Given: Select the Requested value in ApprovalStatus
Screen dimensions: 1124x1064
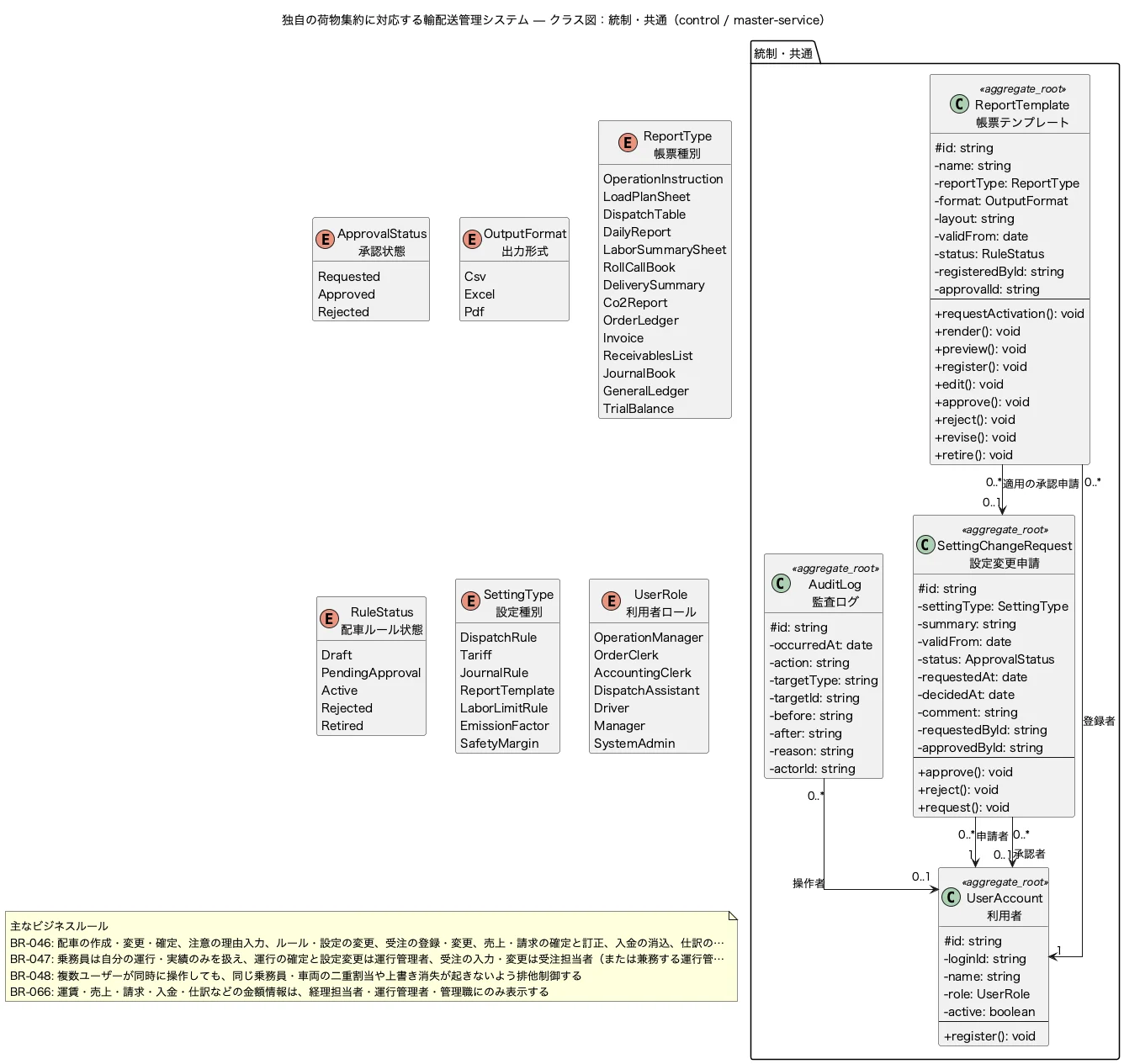Looking at the screenshot, I should click(349, 277).
